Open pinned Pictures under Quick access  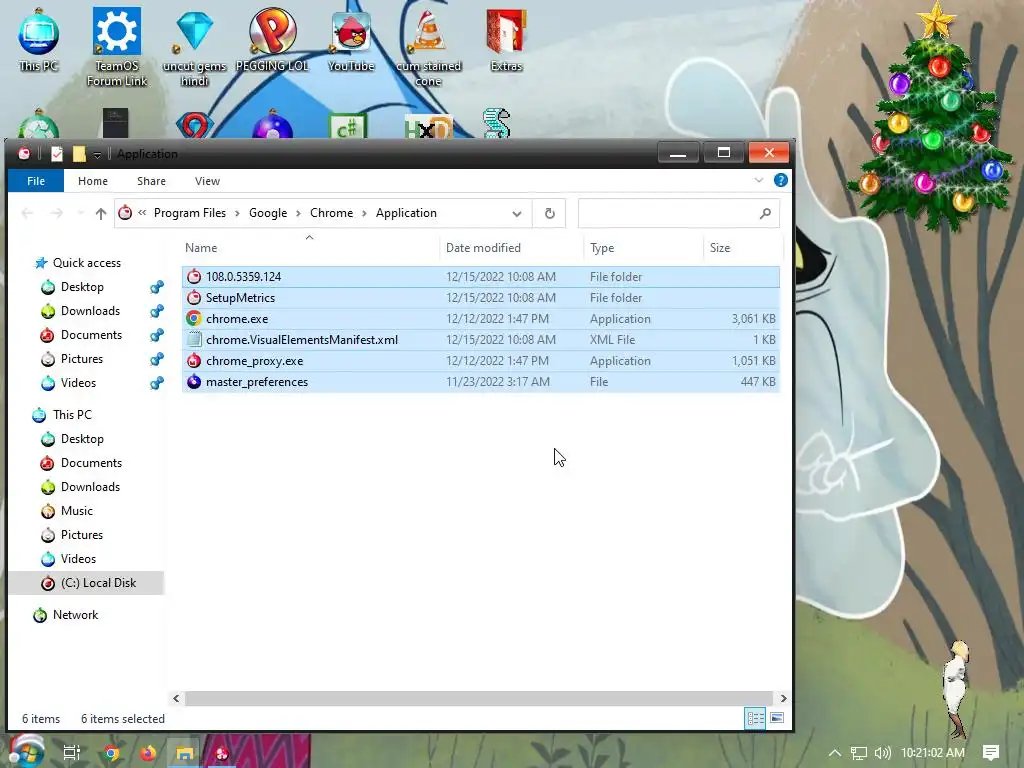(x=82, y=359)
